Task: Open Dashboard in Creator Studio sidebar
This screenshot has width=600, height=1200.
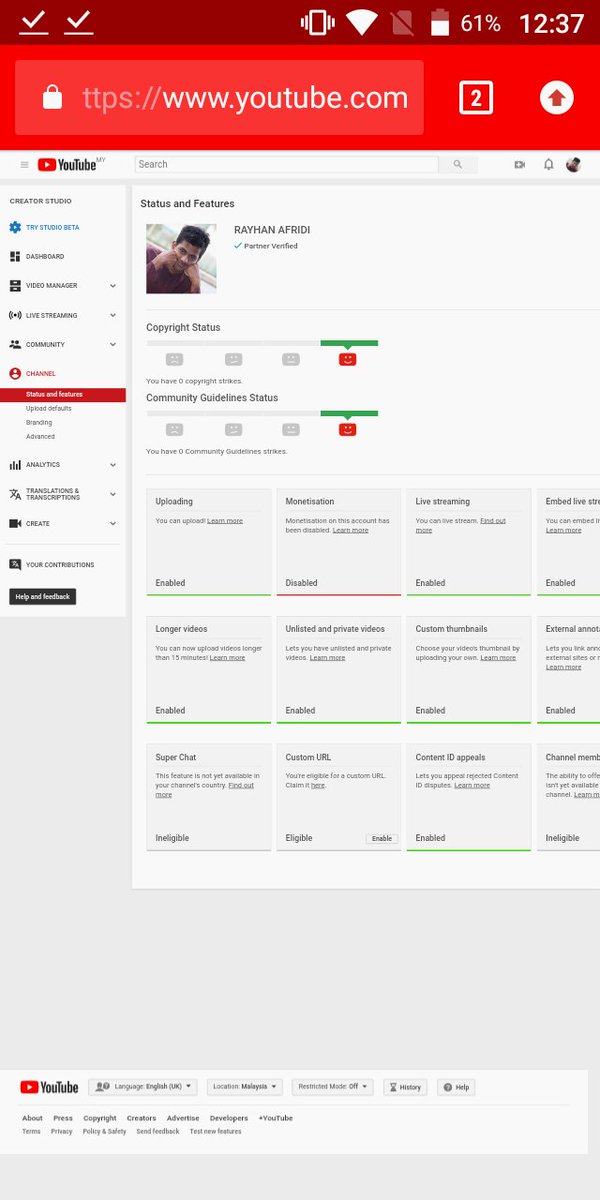Action: click(45, 257)
